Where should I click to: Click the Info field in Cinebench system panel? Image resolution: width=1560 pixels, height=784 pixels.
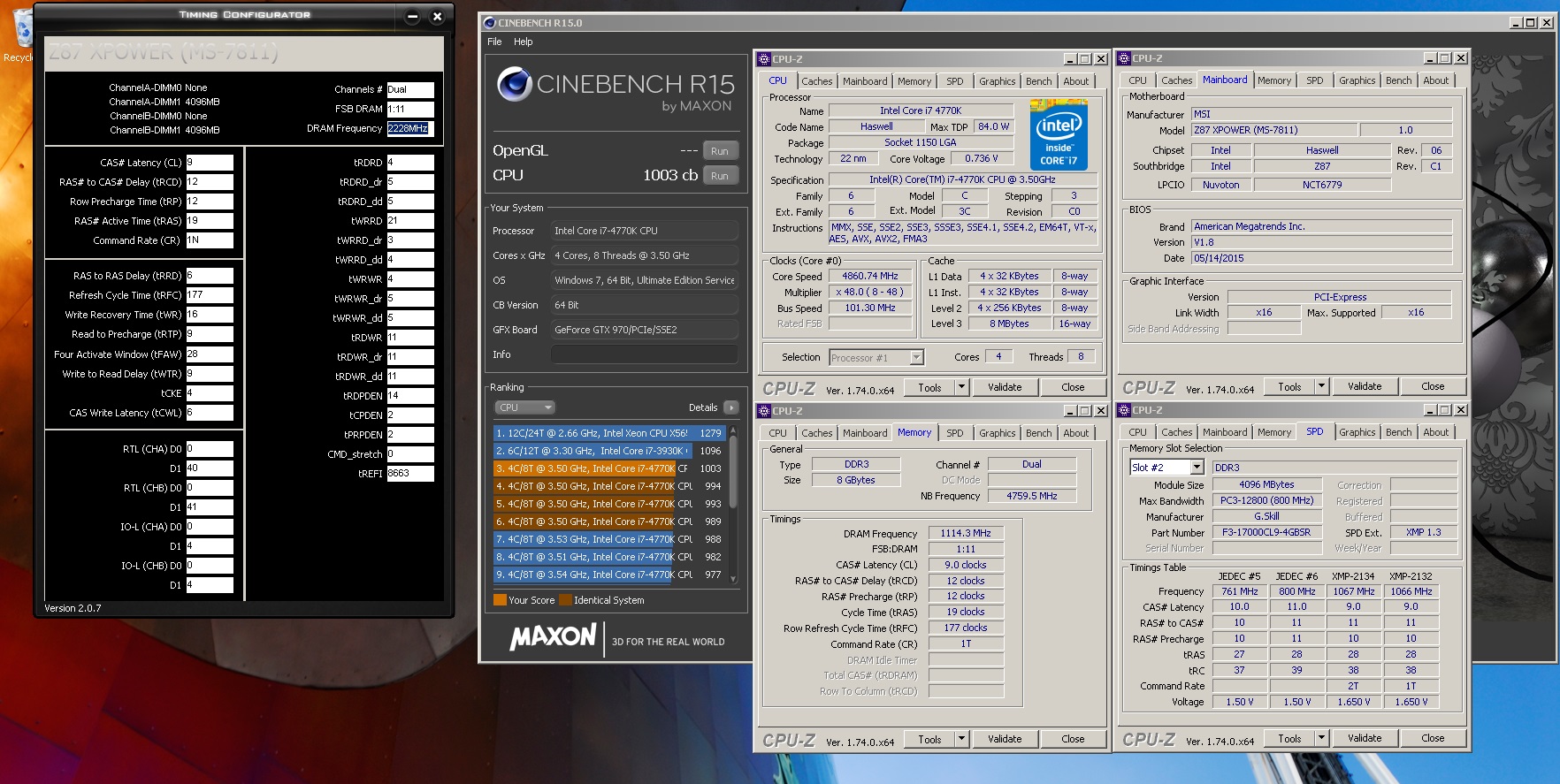[644, 354]
